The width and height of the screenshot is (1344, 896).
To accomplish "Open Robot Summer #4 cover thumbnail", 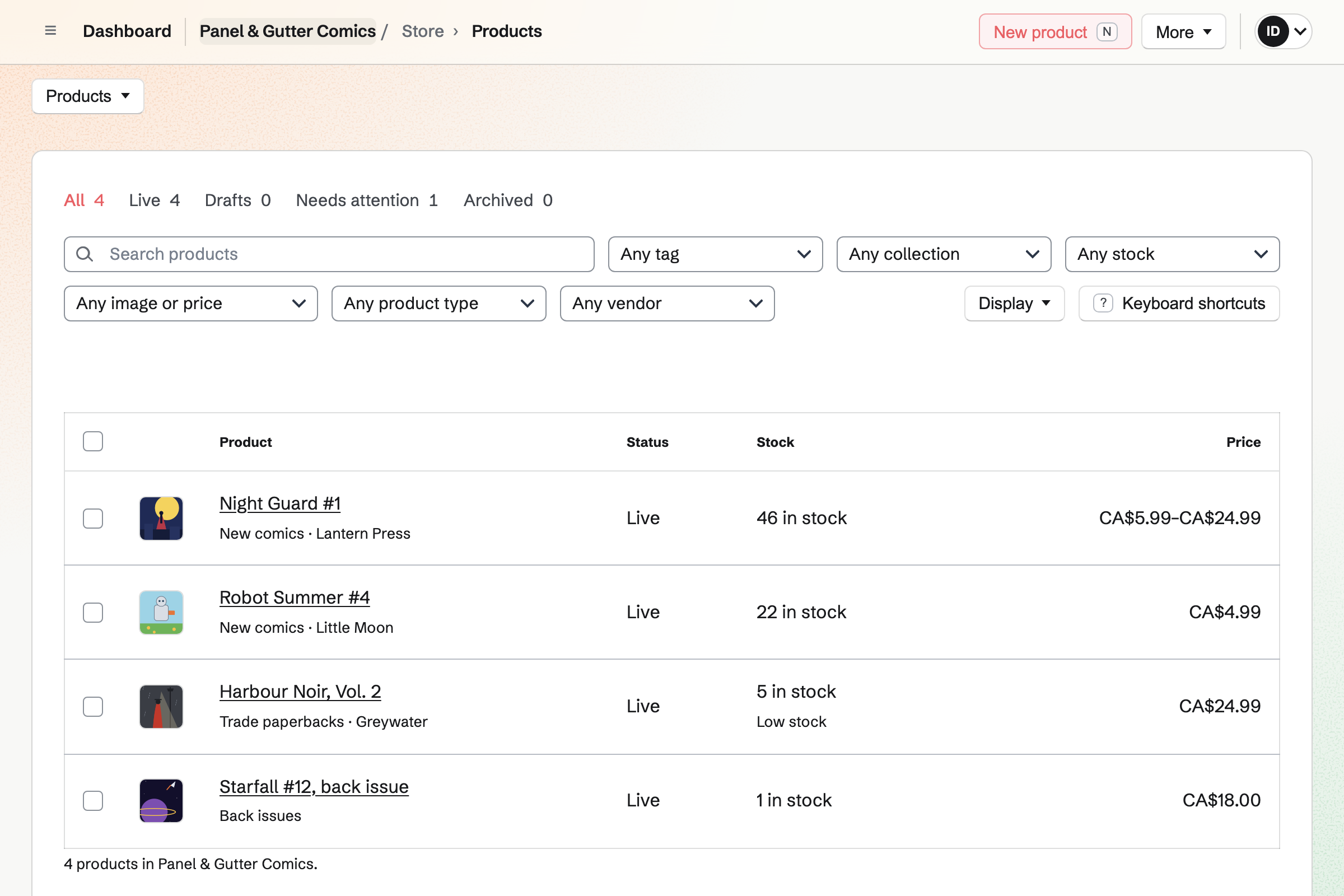I will pyautogui.click(x=161, y=613).
